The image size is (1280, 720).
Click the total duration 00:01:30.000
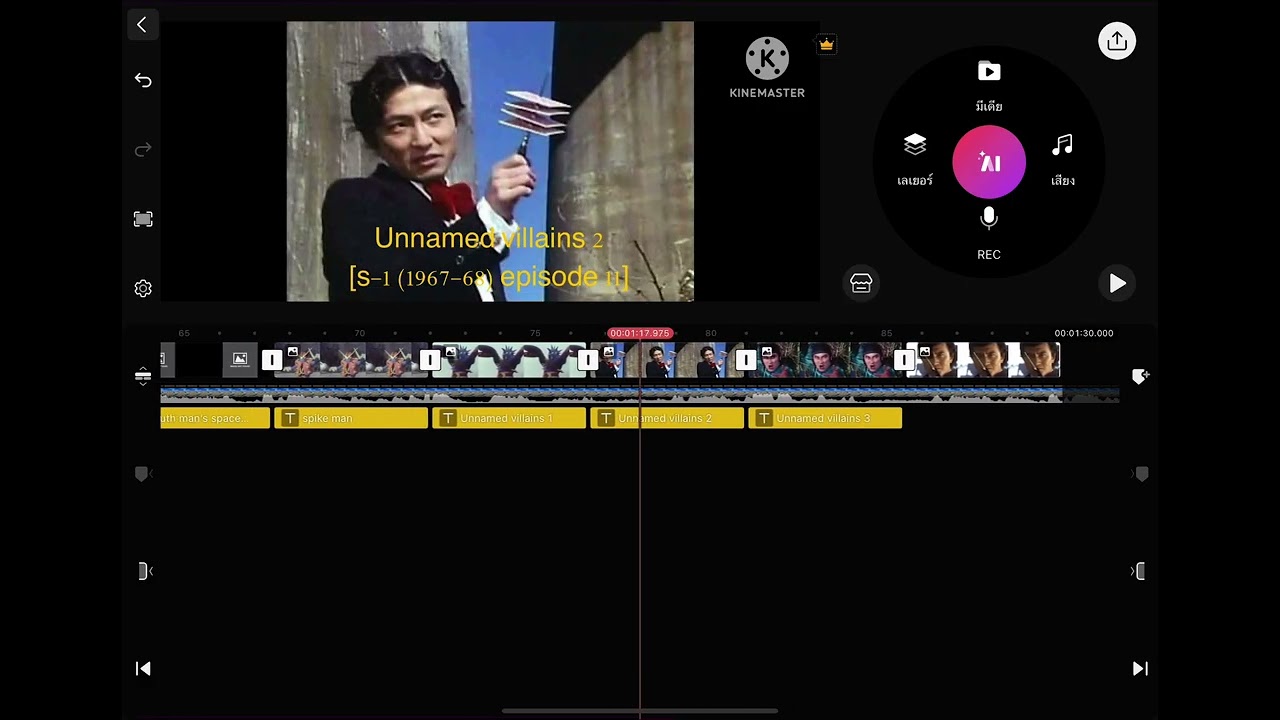1083,333
